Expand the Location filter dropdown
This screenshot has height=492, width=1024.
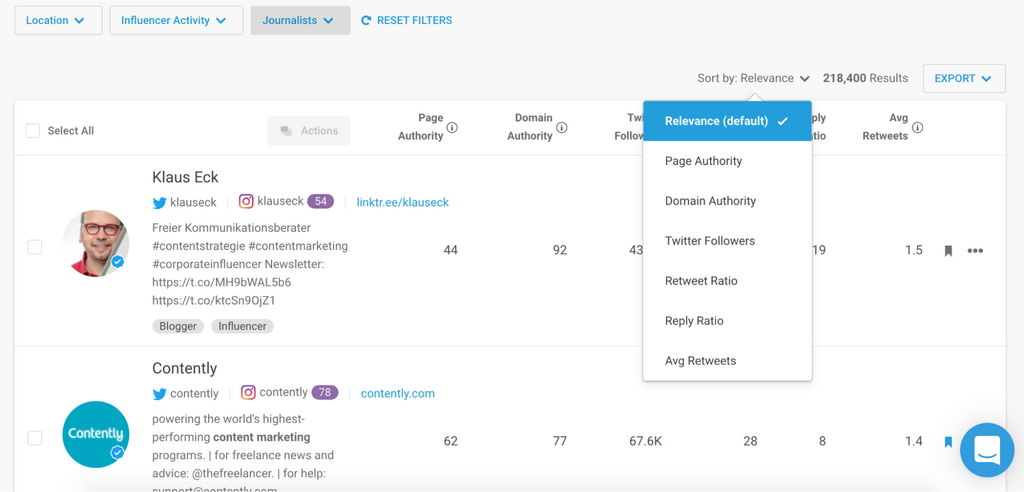57,20
